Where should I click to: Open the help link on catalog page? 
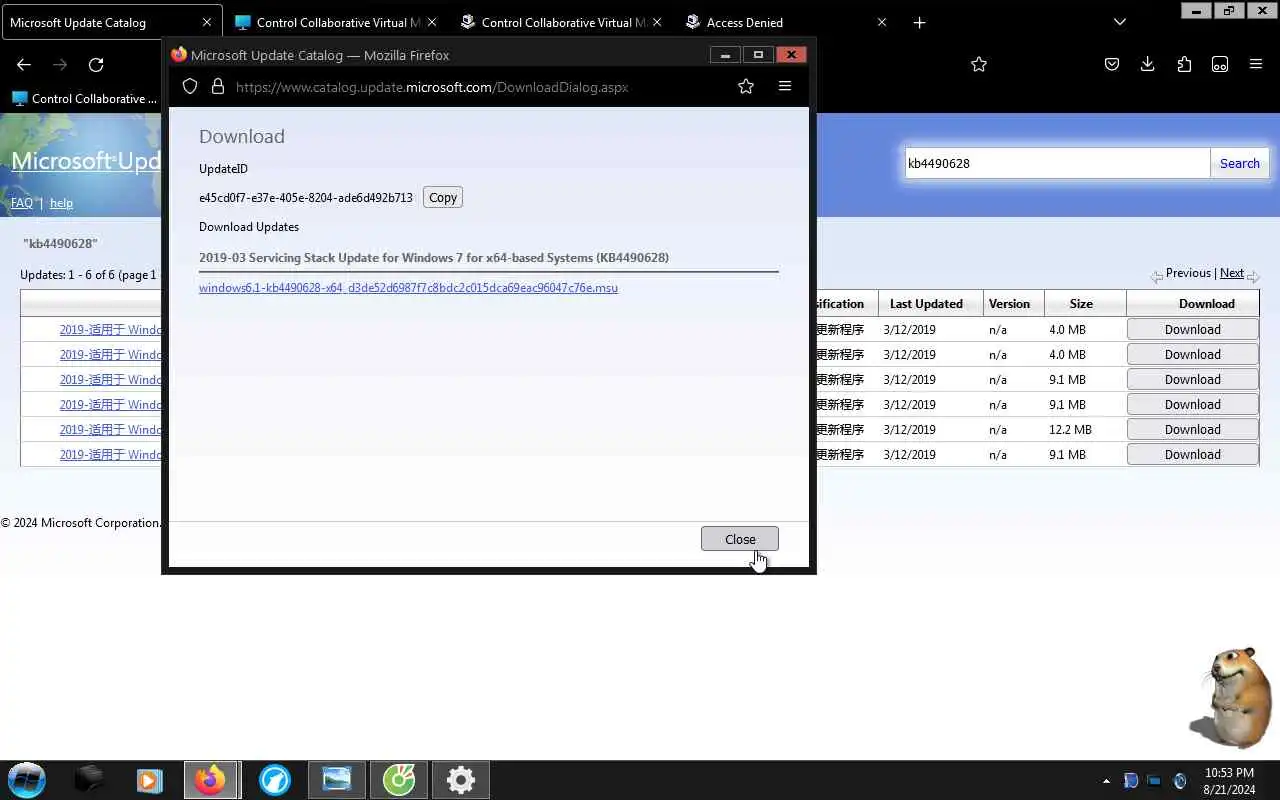[x=61, y=203]
